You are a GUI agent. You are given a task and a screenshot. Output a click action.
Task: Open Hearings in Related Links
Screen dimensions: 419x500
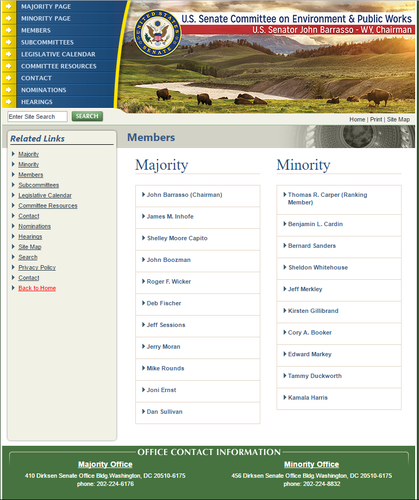click(x=30, y=237)
